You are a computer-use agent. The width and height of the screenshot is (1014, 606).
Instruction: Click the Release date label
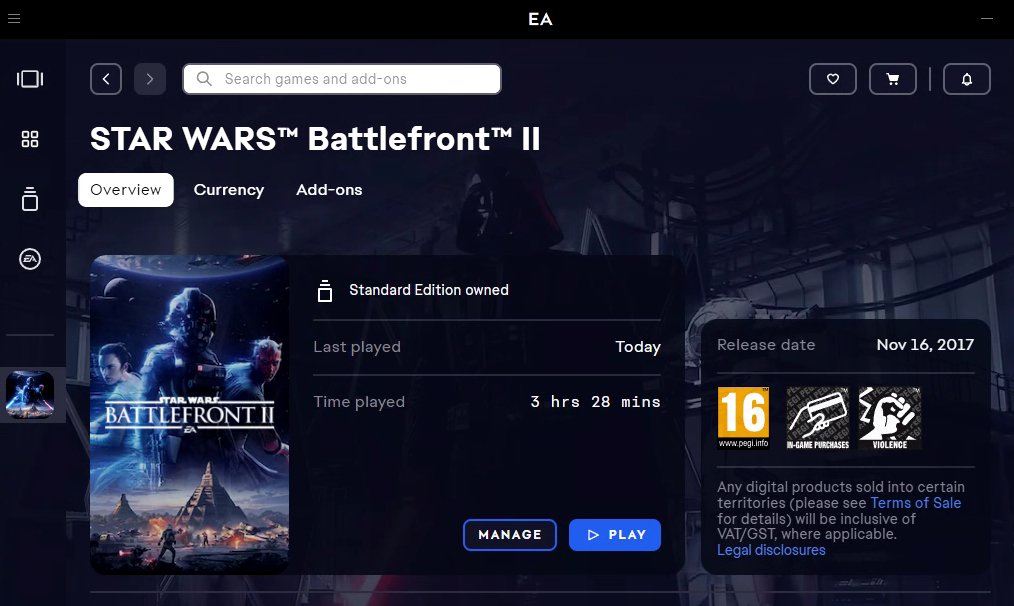766,345
